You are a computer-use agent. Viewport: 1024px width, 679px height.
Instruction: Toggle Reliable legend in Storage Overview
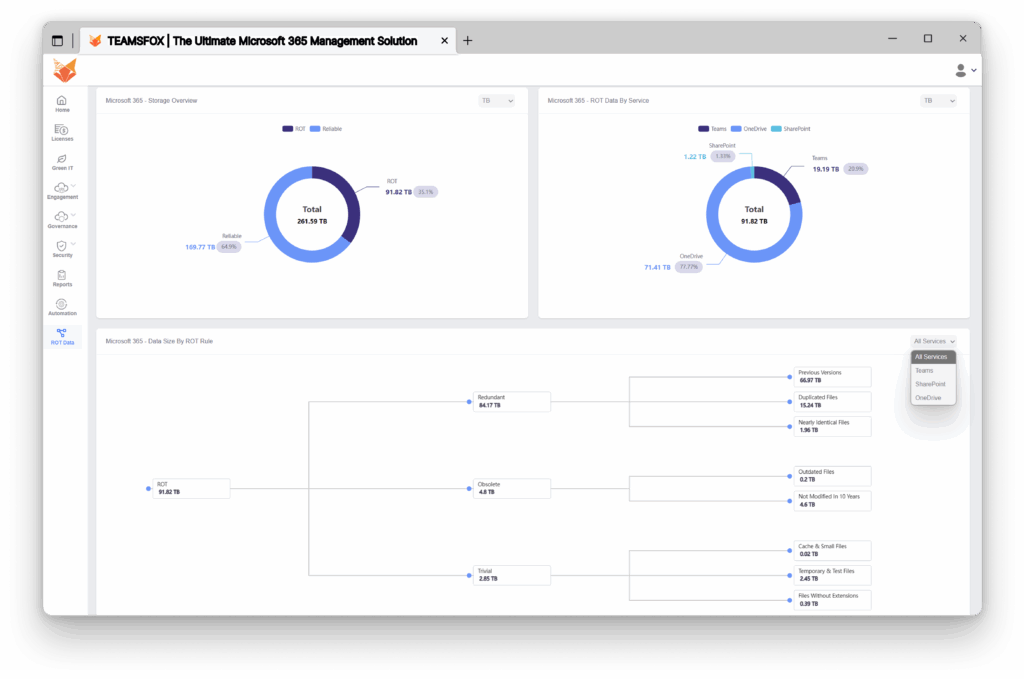coord(326,129)
